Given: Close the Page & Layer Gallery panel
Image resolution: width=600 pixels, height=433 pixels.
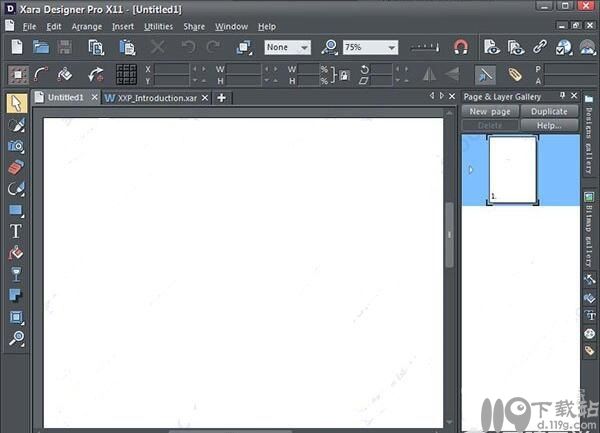Looking at the screenshot, I should click(574, 96).
